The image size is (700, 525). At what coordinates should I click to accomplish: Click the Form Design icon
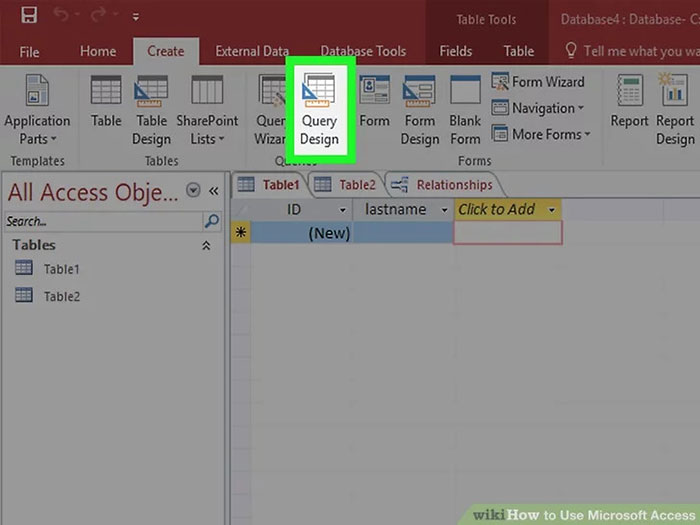click(419, 108)
